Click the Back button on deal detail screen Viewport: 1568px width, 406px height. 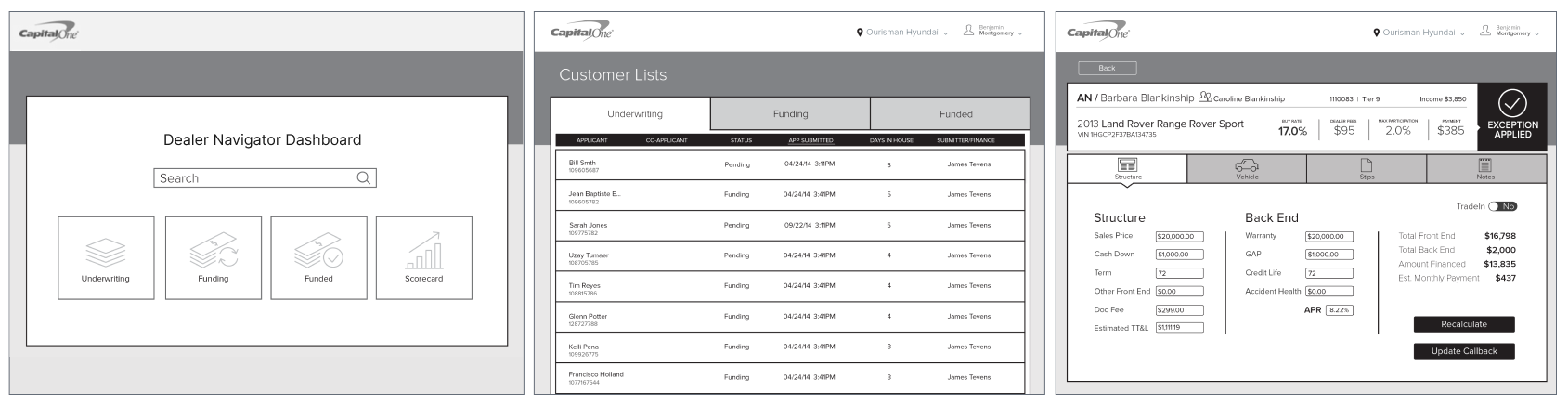click(x=1107, y=68)
